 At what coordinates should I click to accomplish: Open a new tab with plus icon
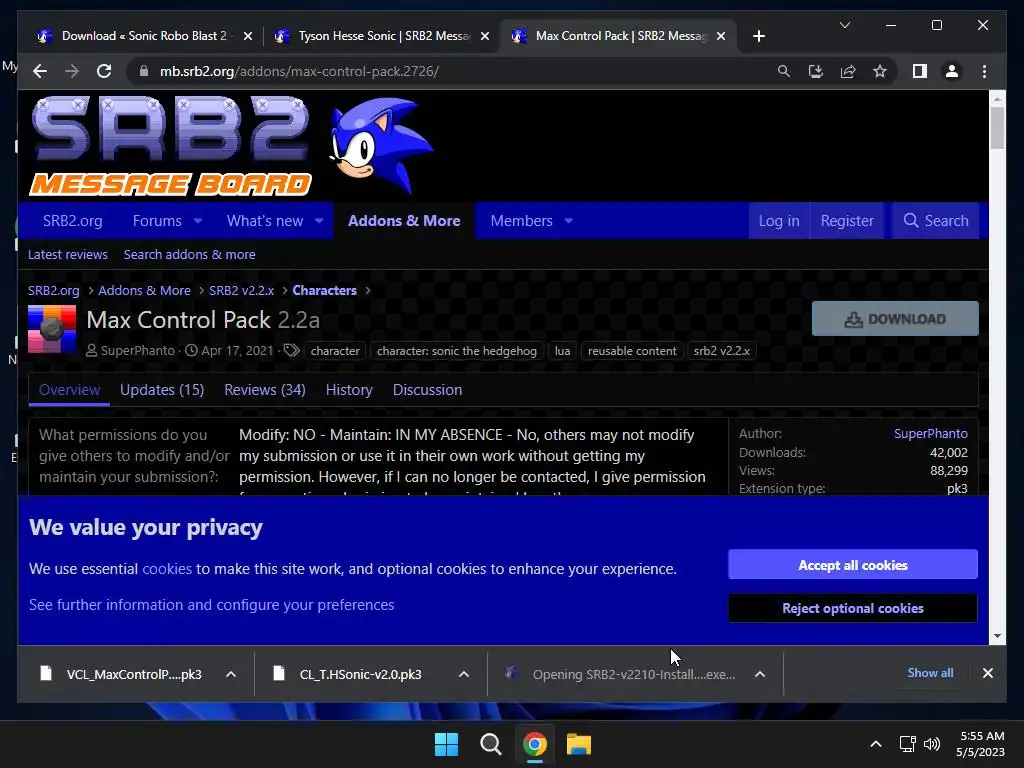758,36
